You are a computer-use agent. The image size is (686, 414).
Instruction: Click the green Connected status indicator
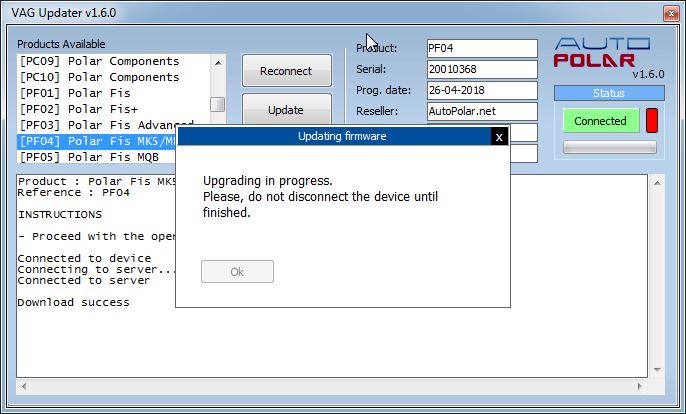[601, 121]
